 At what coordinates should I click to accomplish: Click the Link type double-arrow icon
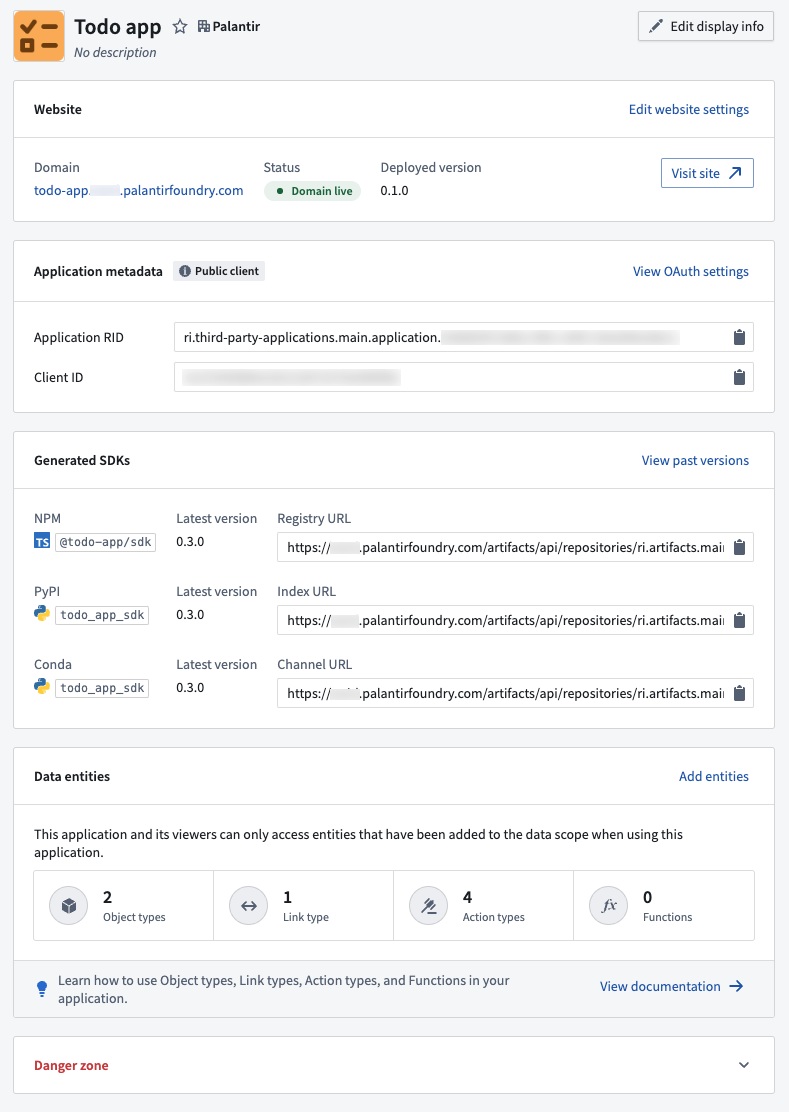(x=249, y=906)
